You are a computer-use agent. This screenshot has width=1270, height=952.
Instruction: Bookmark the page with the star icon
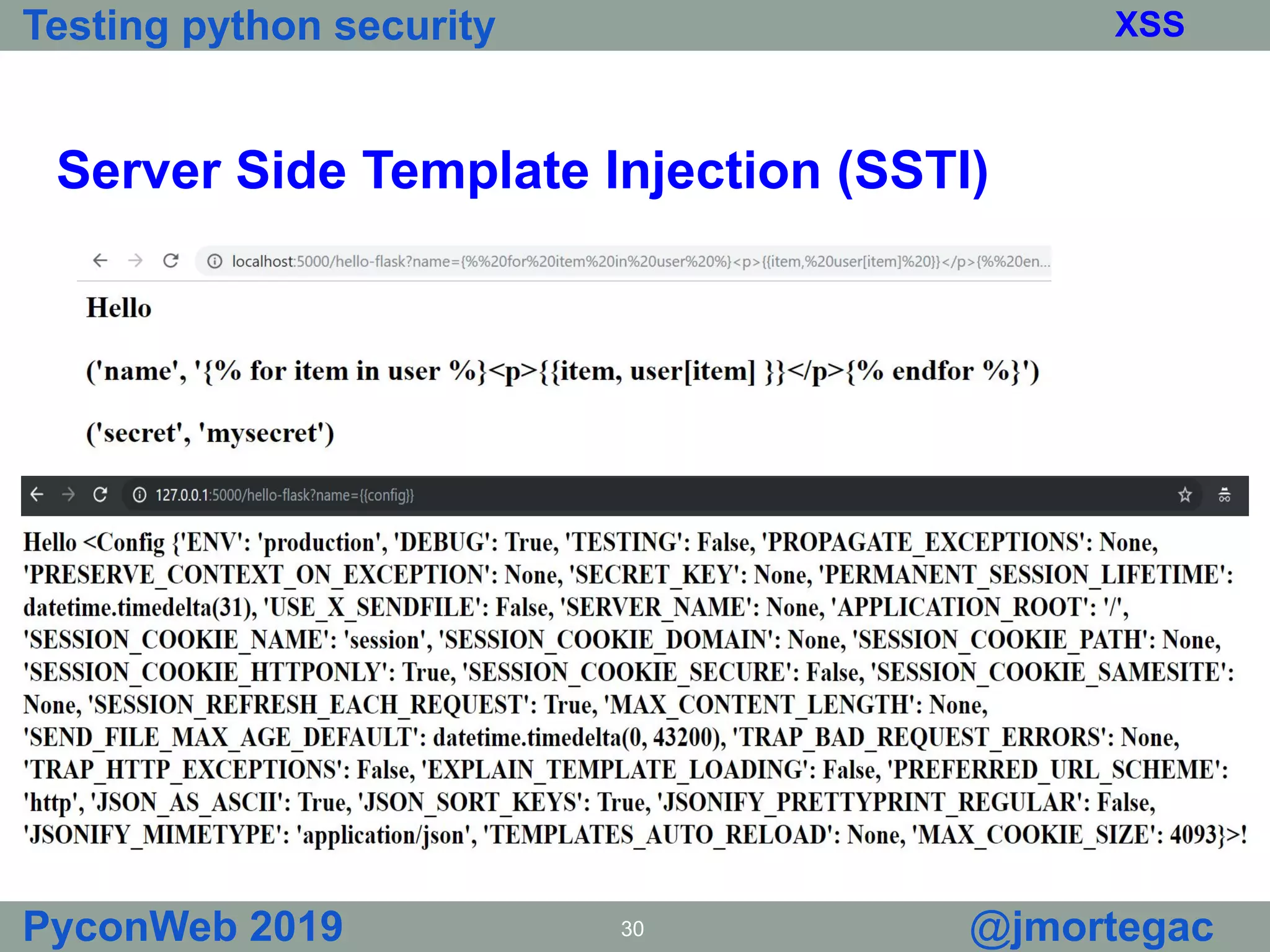click(x=1185, y=495)
